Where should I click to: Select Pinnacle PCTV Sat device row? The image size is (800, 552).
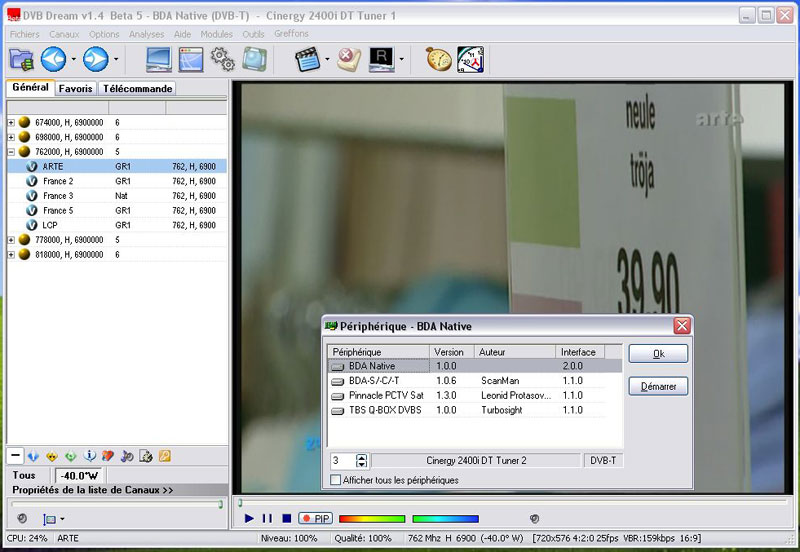click(474, 395)
